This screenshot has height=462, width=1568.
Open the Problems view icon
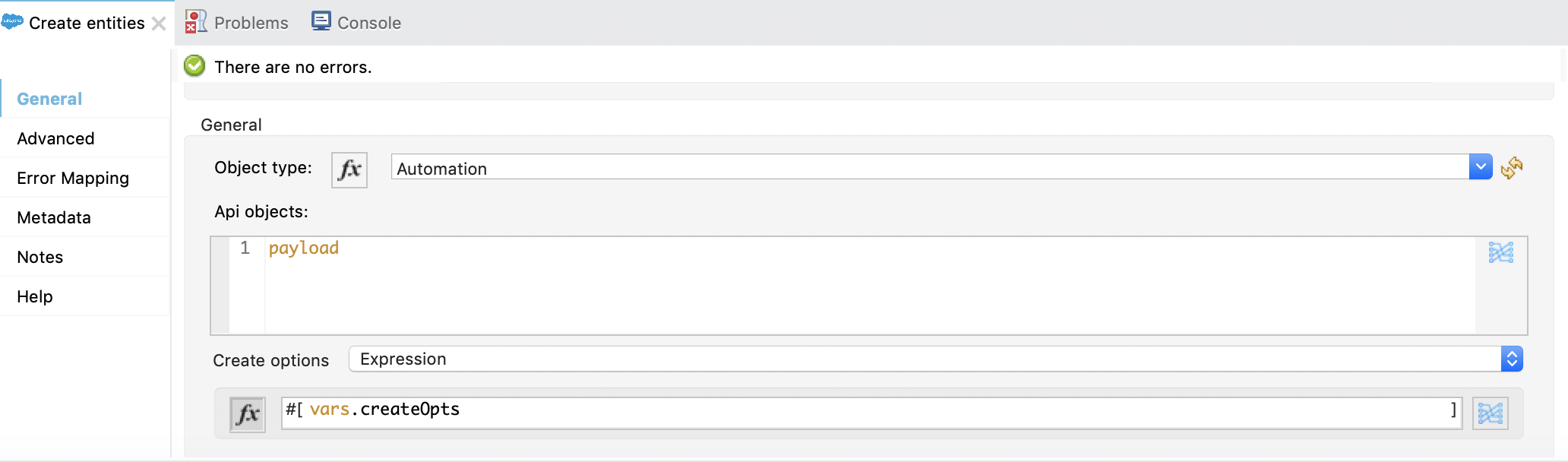tap(195, 22)
